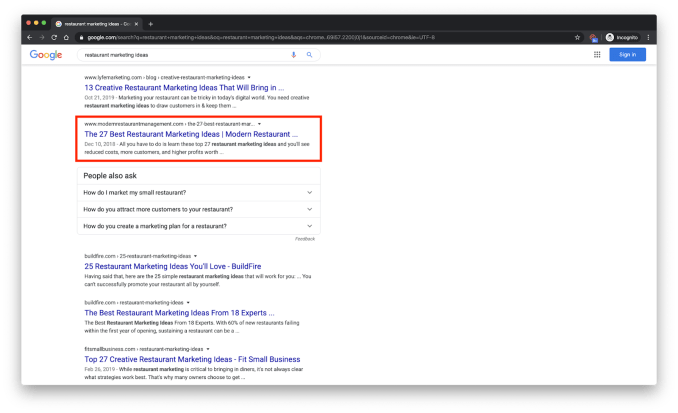The image size is (678, 413).
Task: Expand How do I market my small restaurant
Action: pyautogui.click(x=198, y=193)
